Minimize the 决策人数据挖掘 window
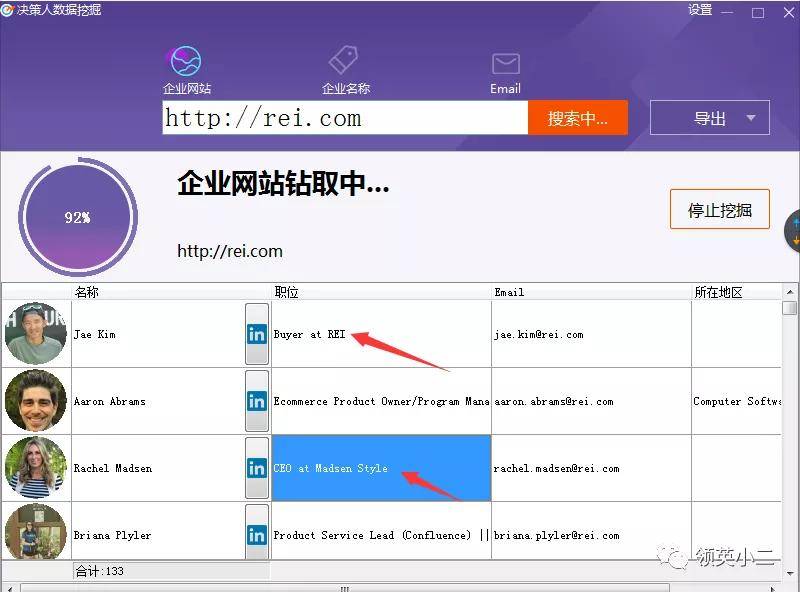Image resolution: width=800 pixels, height=592 pixels. (x=727, y=12)
